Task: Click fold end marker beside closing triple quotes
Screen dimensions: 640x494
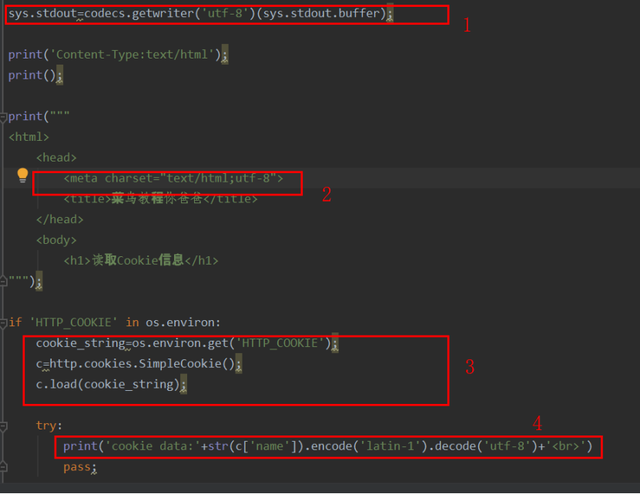Action: click(3, 281)
